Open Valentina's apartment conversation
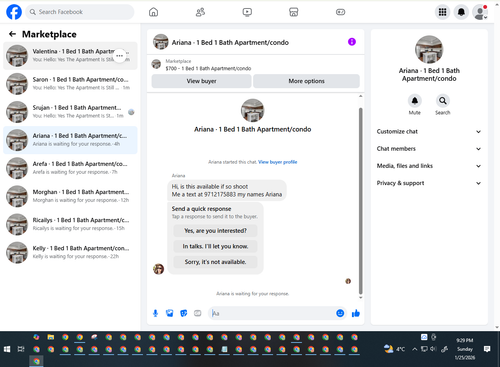Screen dimensions: 500x367 tap(70, 56)
